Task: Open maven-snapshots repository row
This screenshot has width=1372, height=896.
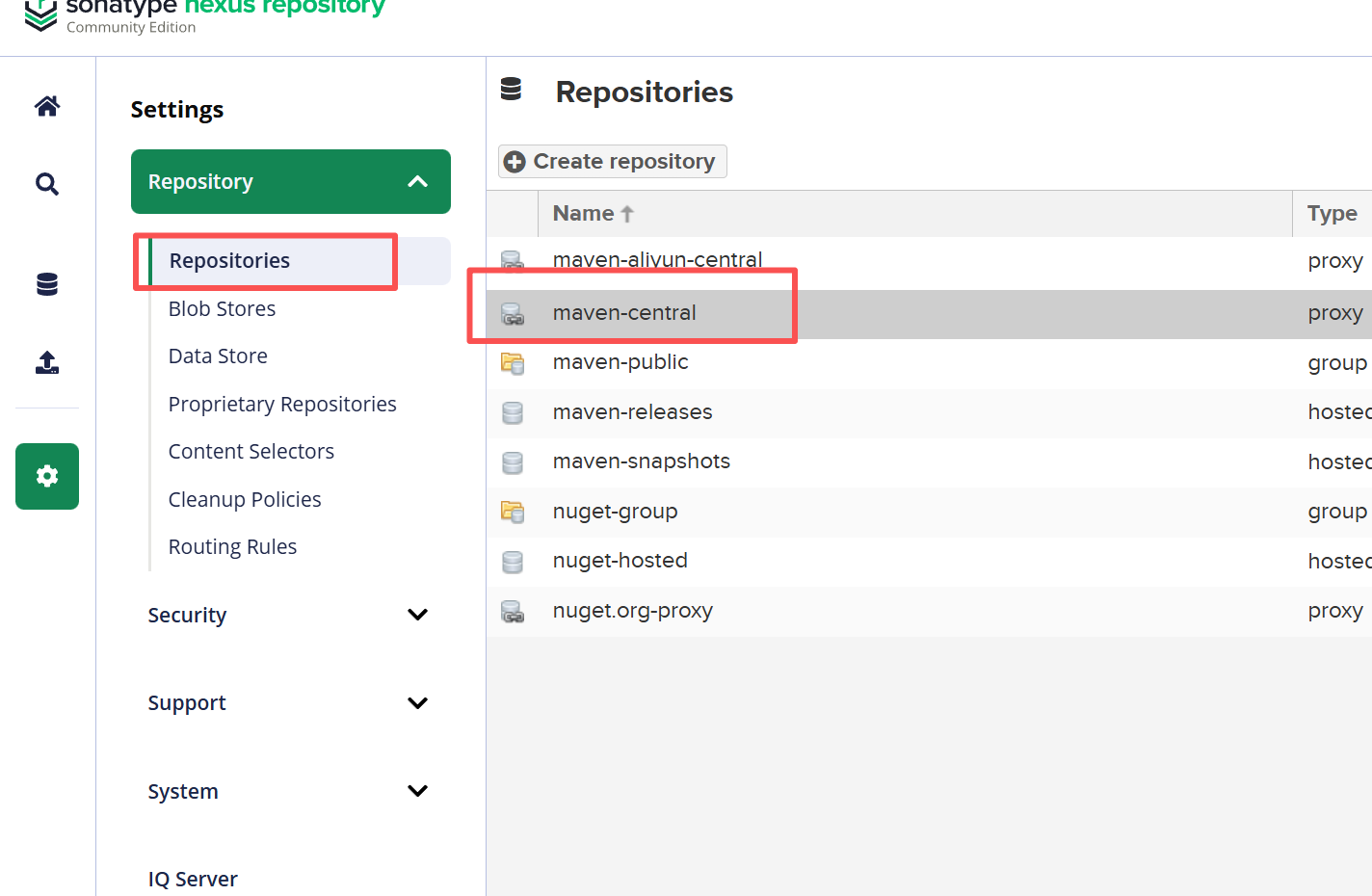Action: pos(929,462)
